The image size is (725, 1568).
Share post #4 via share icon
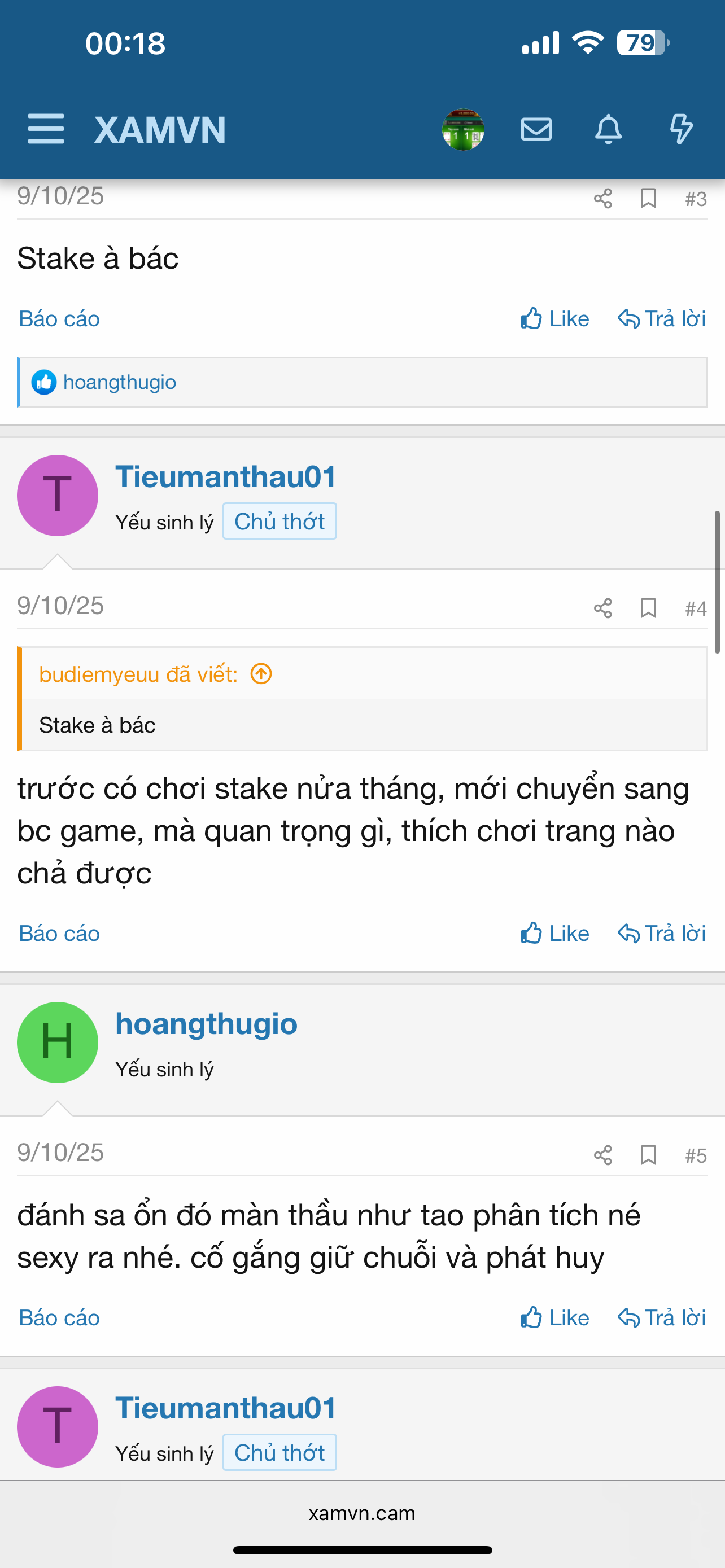(602, 608)
